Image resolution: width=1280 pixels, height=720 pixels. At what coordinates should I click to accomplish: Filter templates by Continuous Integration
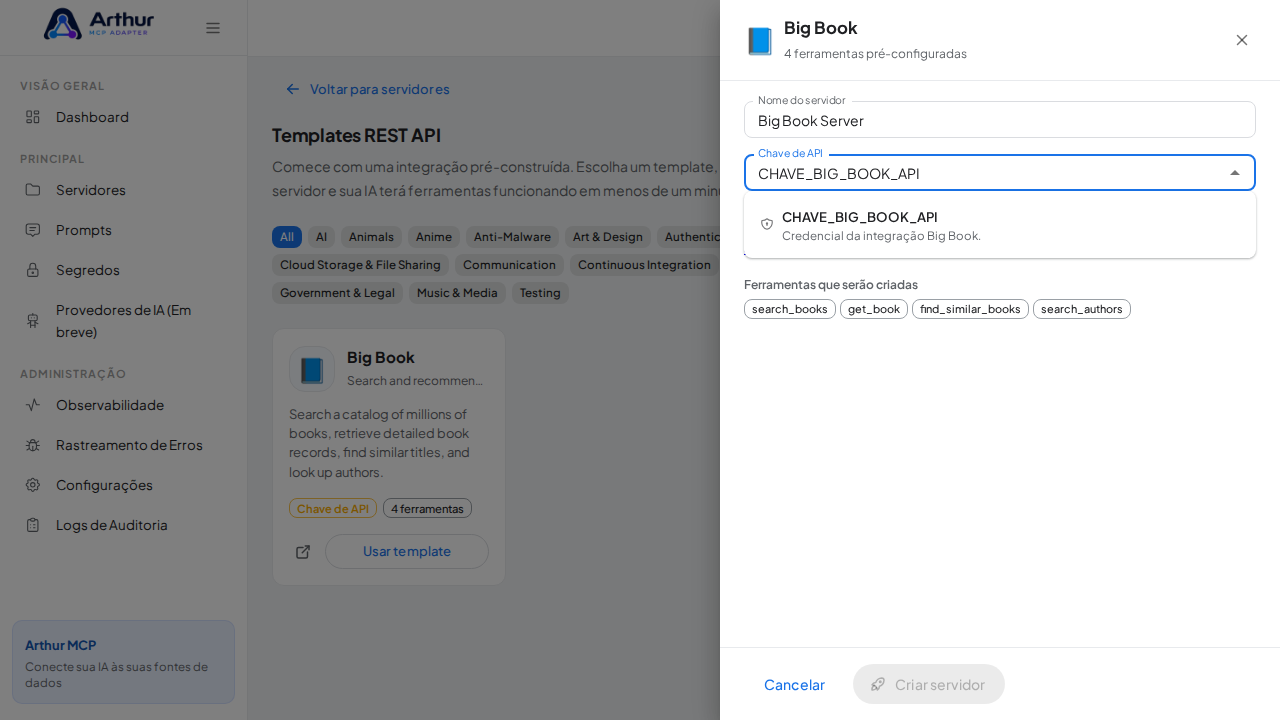[x=645, y=265]
